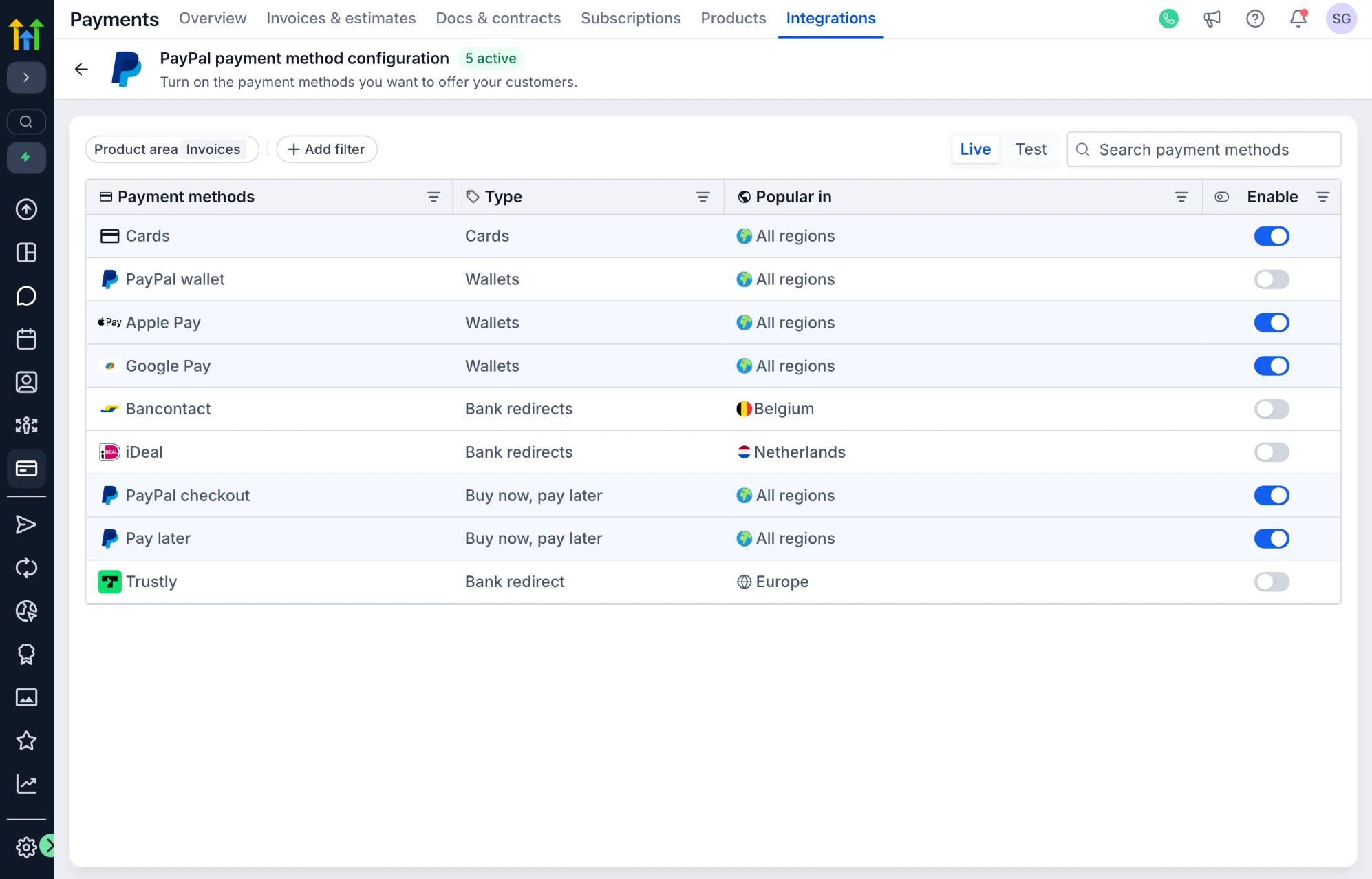Select Test mode
Screen dimensions: 1372x879
click(x=1031, y=149)
